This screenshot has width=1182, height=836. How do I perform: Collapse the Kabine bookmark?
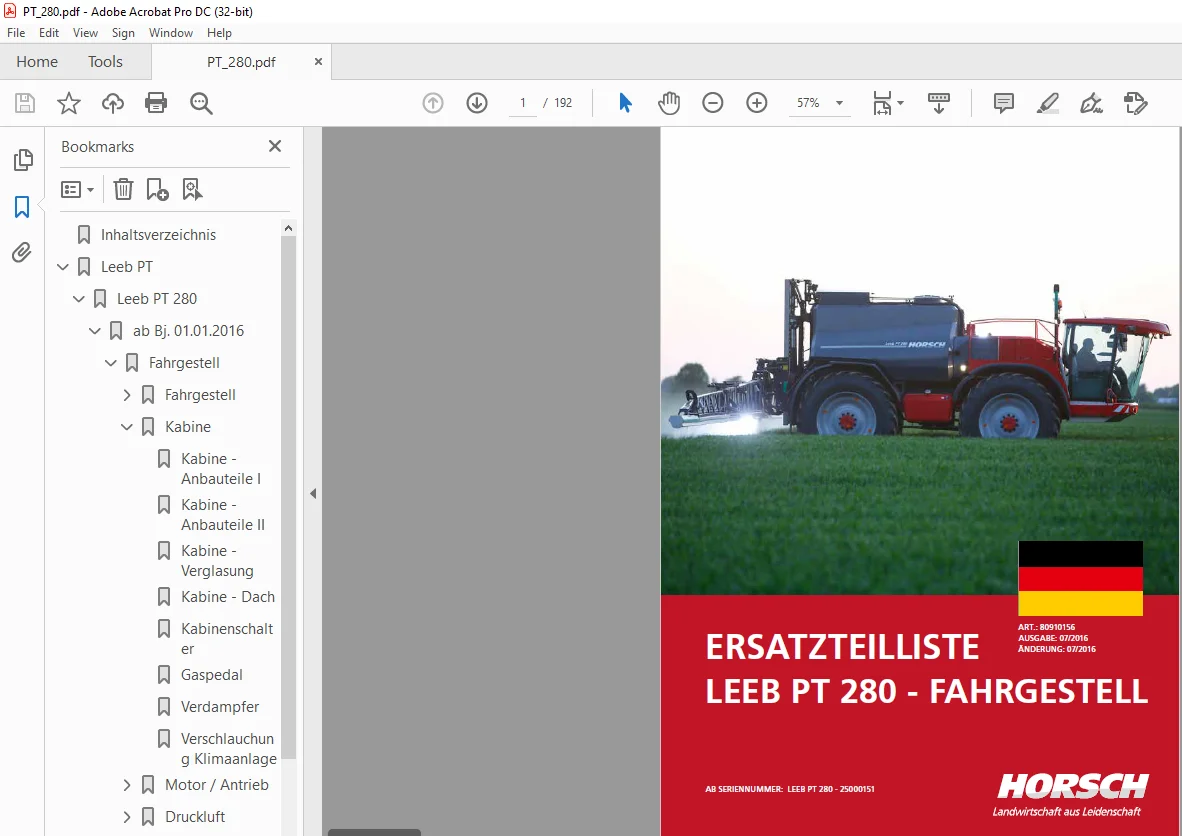pyautogui.click(x=127, y=427)
